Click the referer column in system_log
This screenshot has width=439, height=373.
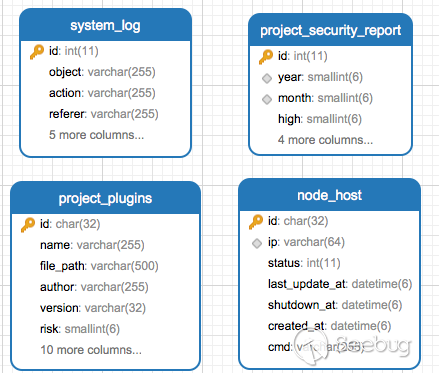[x=104, y=114]
